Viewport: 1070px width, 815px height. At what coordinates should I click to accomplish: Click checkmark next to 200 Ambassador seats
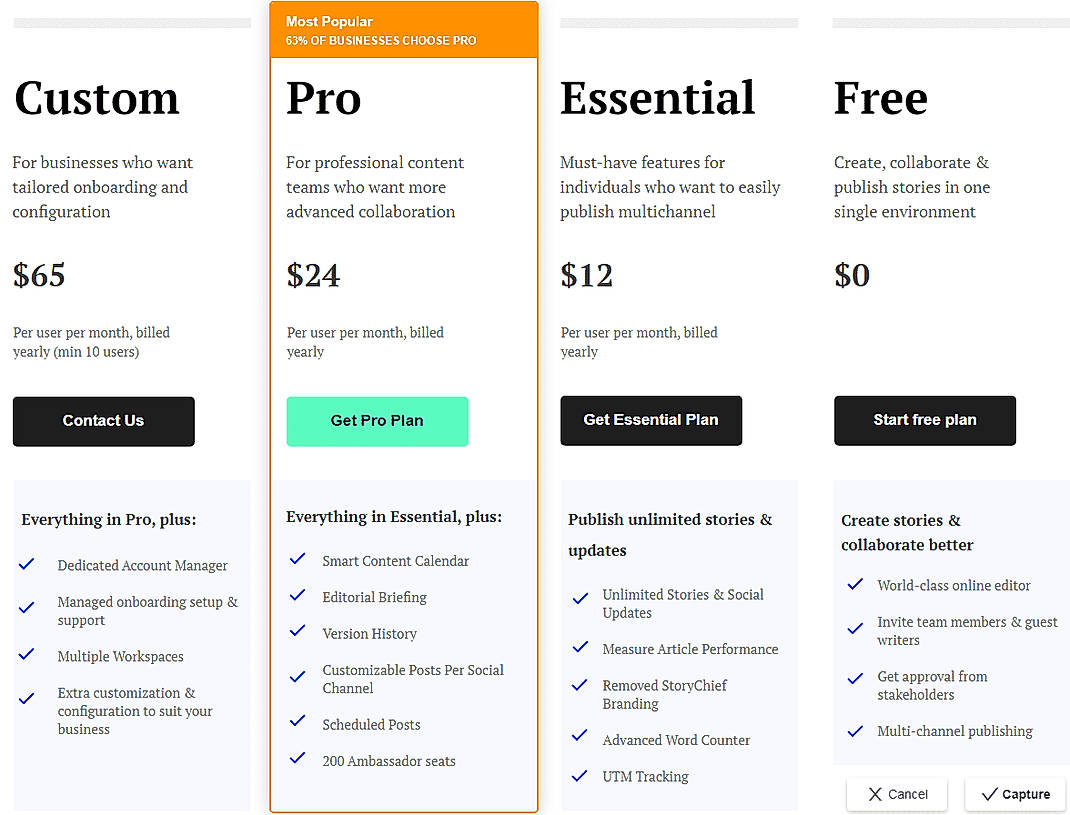pyautogui.click(x=297, y=759)
